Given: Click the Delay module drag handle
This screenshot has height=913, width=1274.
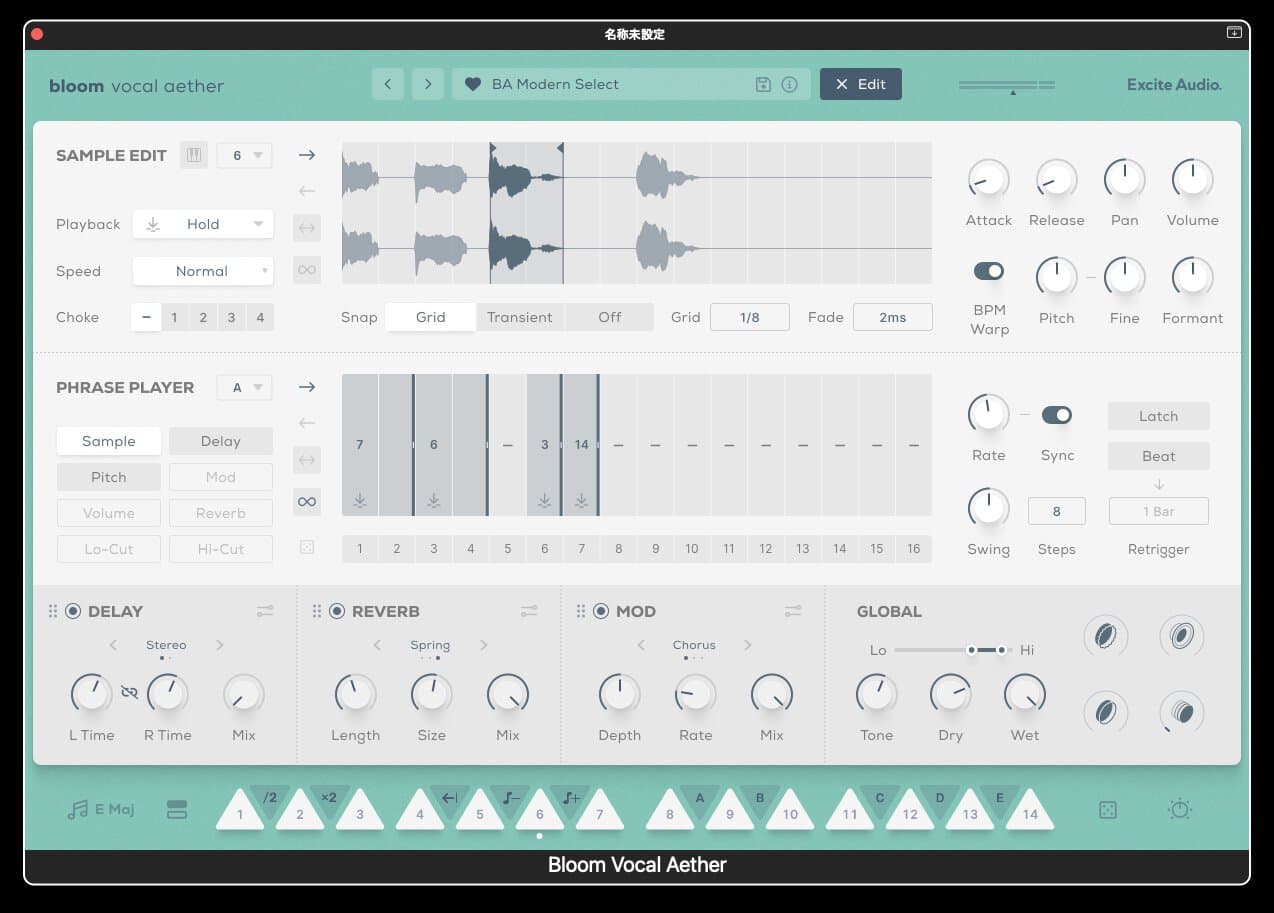Looking at the screenshot, I should pos(53,611).
